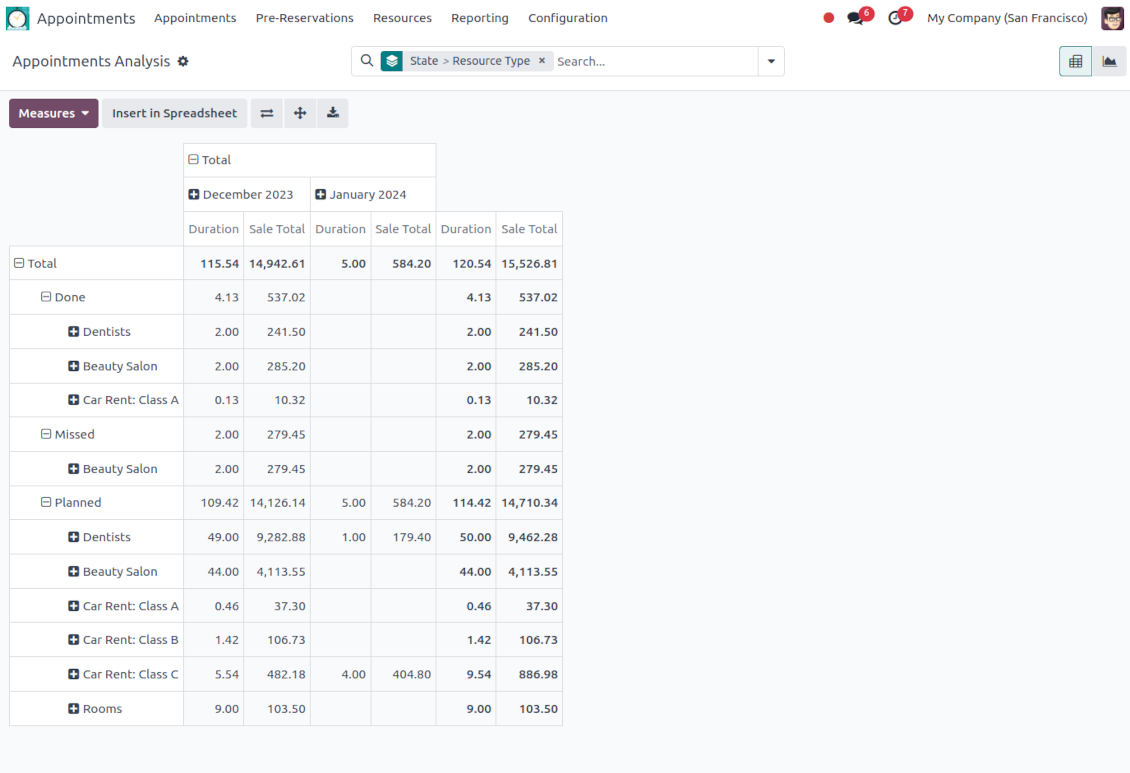Click the 4,113.55 December Beauty Salon cell
Viewport: 1130px width, 773px height.
[x=277, y=571]
